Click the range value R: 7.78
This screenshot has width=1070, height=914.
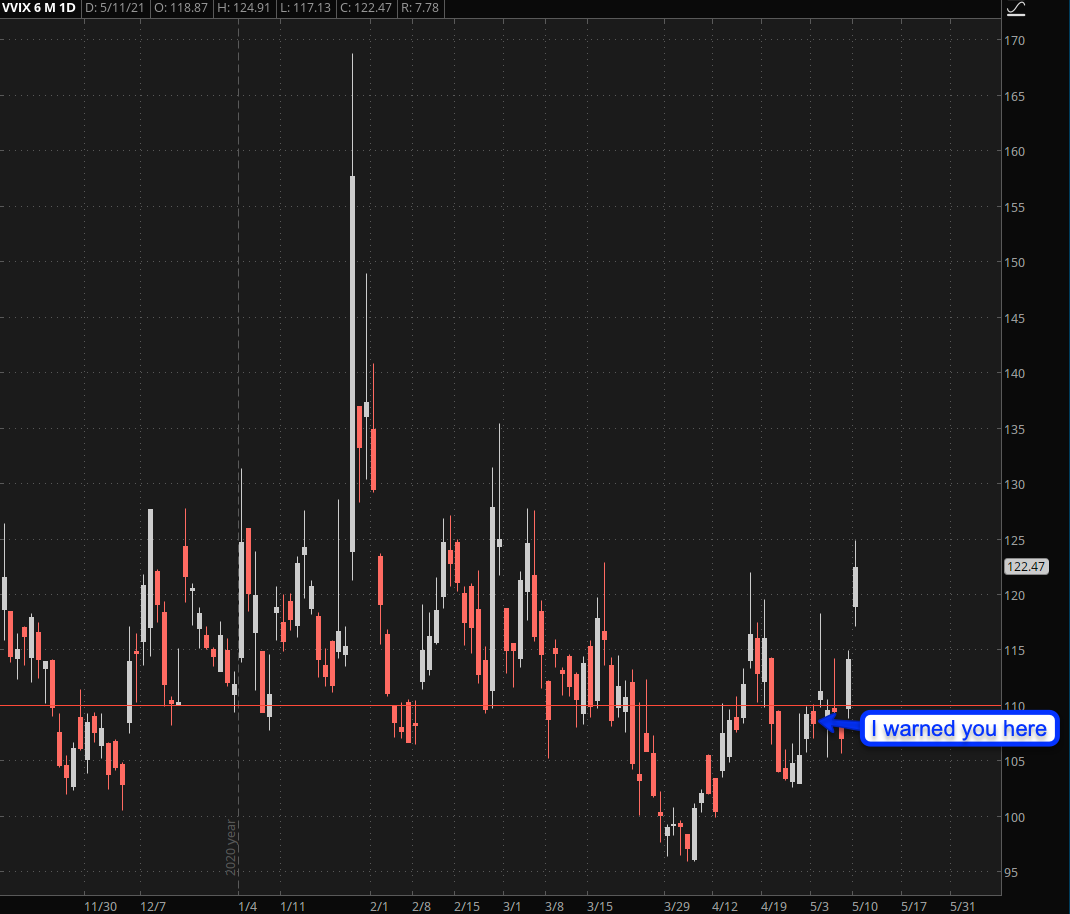420,8
